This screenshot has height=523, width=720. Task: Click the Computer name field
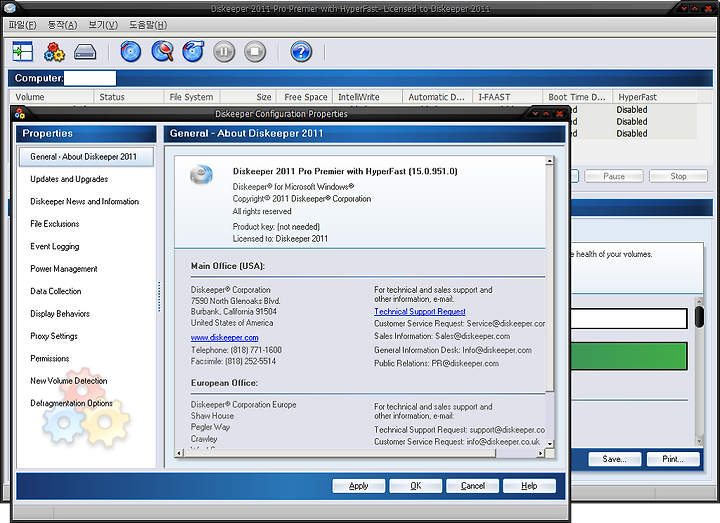pos(90,78)
